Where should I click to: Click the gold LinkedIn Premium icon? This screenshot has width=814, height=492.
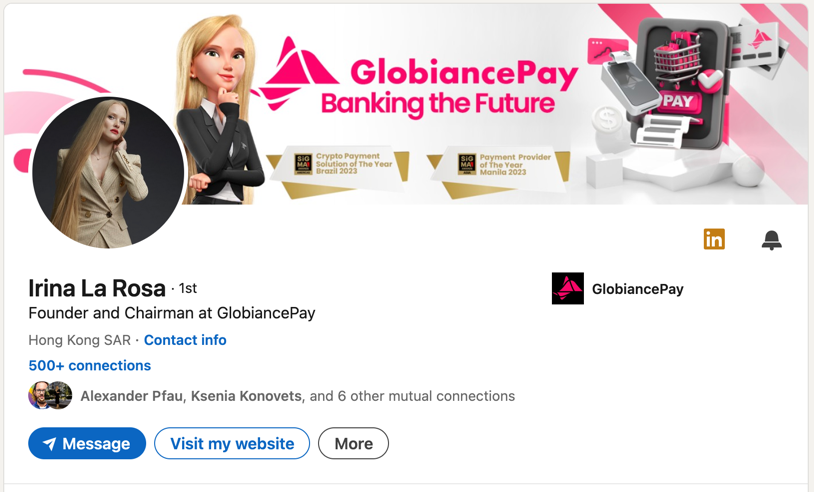(714, 239)
